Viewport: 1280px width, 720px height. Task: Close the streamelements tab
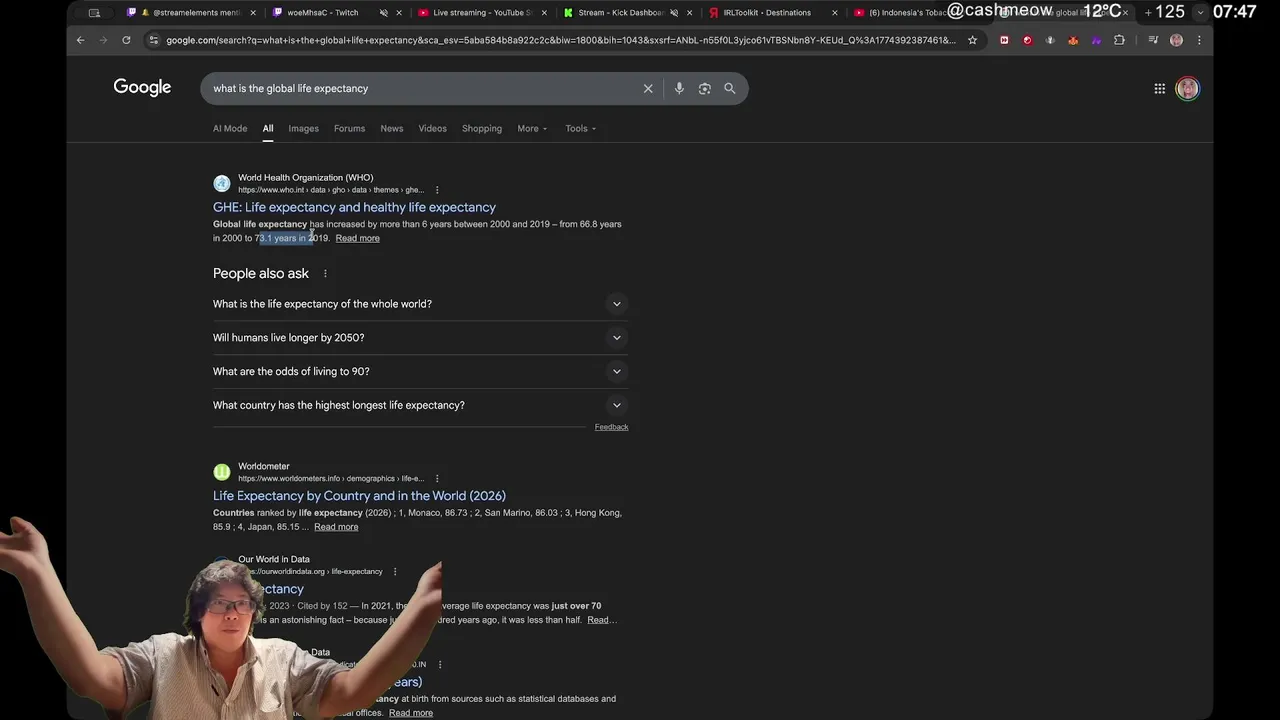click(253, 13)
